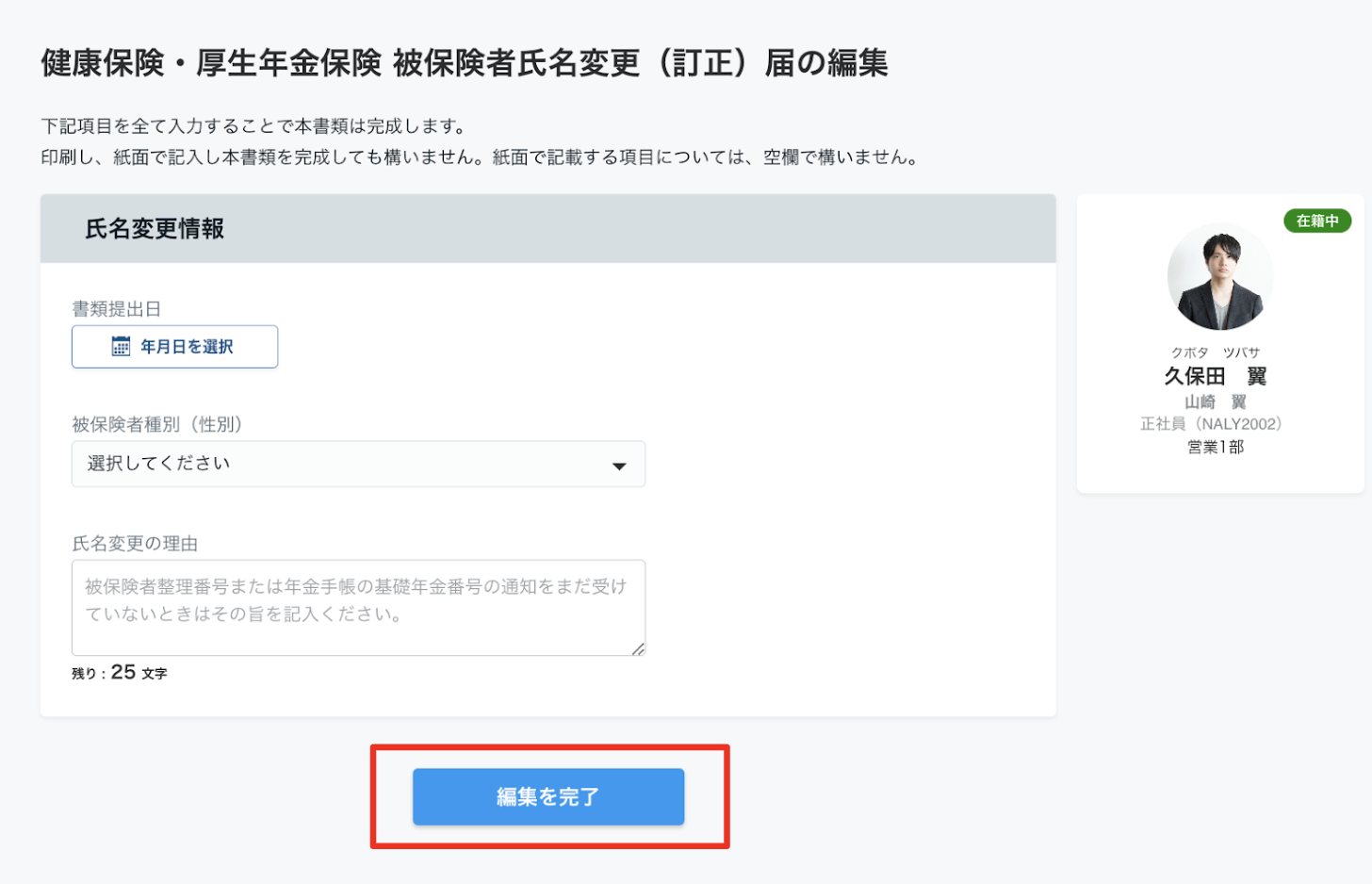The image size is (1372, 884).
Task: Click the 被保険者種別（性別）field label
Action: point(157,424)
